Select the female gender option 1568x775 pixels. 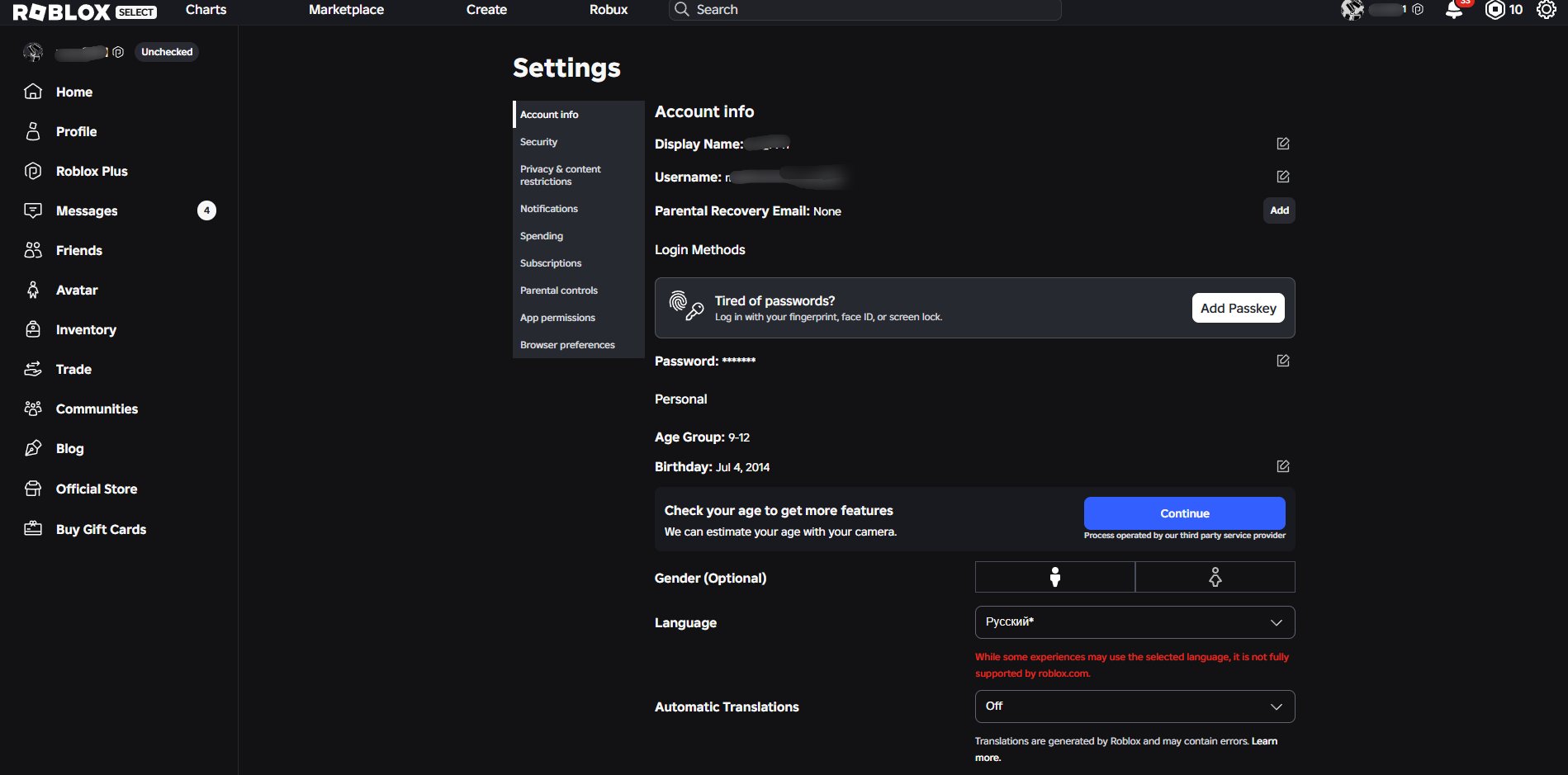tap(1215, 577)
